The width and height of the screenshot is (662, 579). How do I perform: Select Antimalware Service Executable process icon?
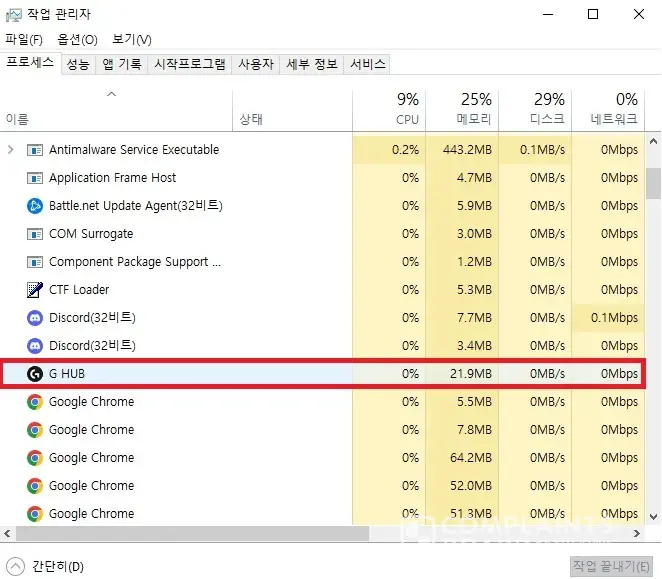click(35, 150)
